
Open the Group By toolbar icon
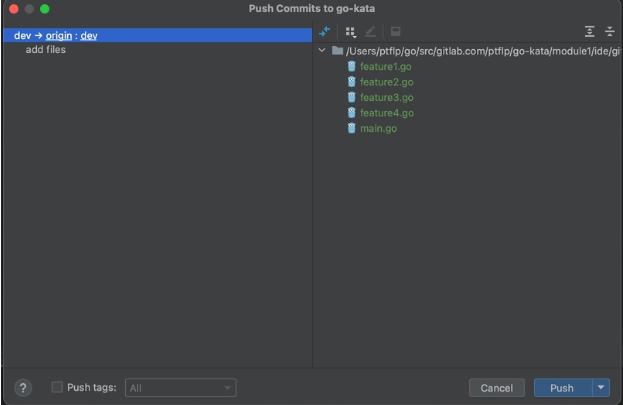click(x=350, y=32)
